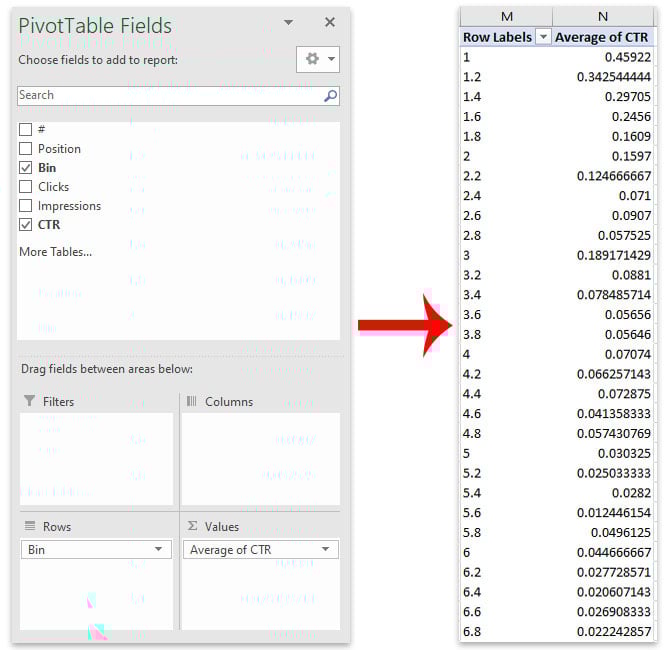Viewport: 668px width, 650px height.
Task: Click the Impressions field name
Action: click(x=69, y=206)
